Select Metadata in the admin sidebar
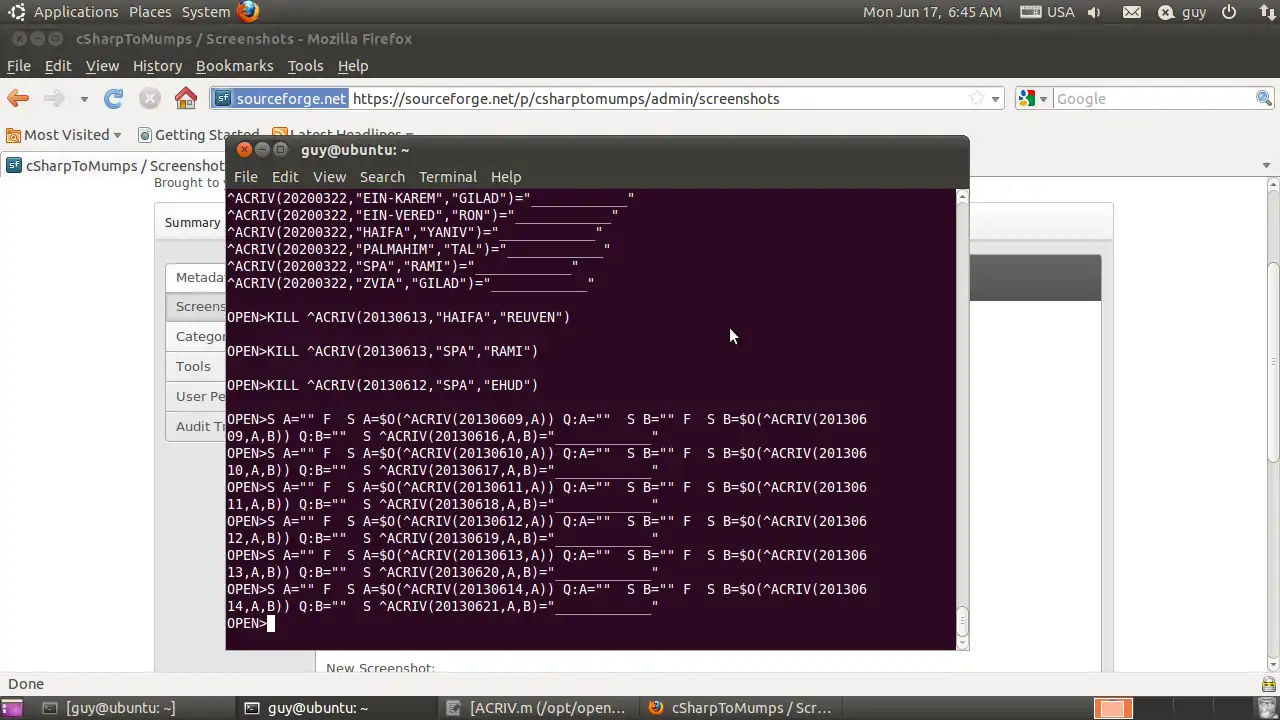The height and width of the screenshot is (720, 1280). 196,277
